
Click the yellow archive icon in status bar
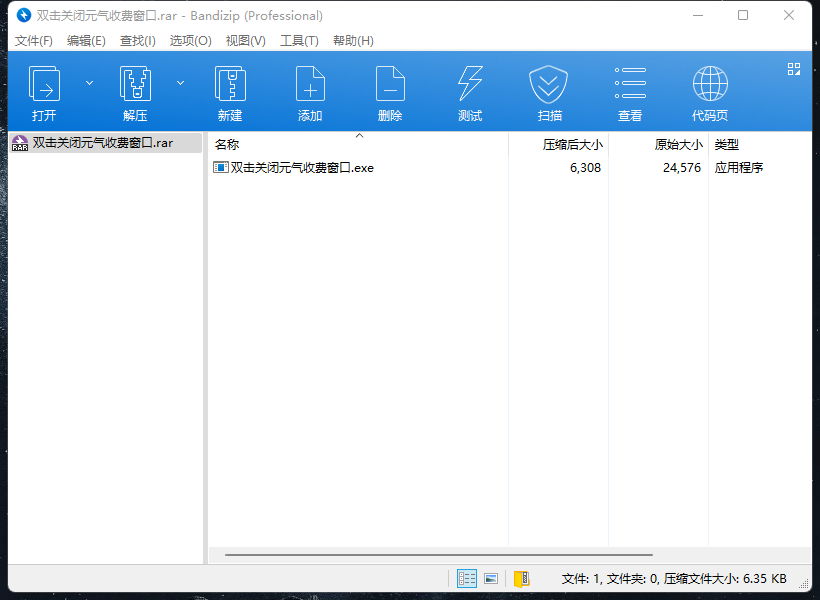[x=520, y=578]
